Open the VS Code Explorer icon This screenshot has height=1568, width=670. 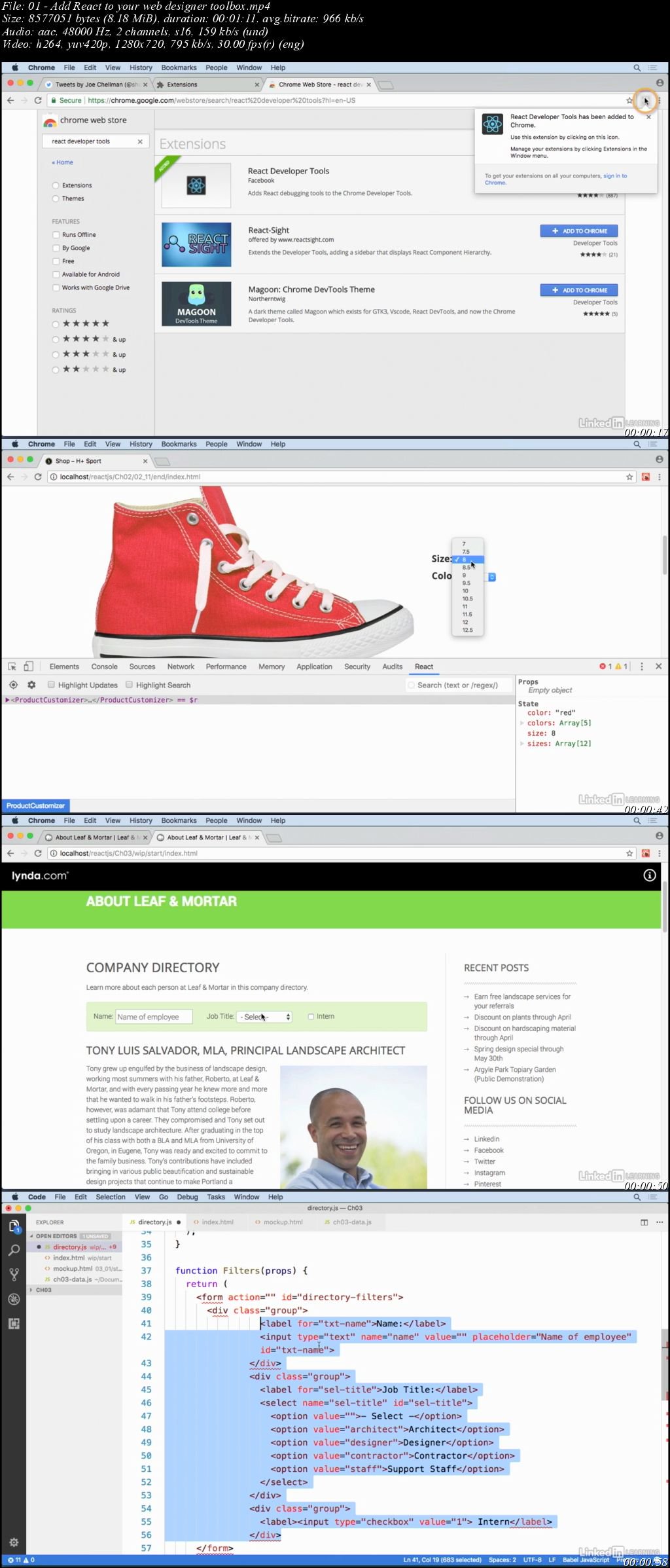coord(14,1226)
